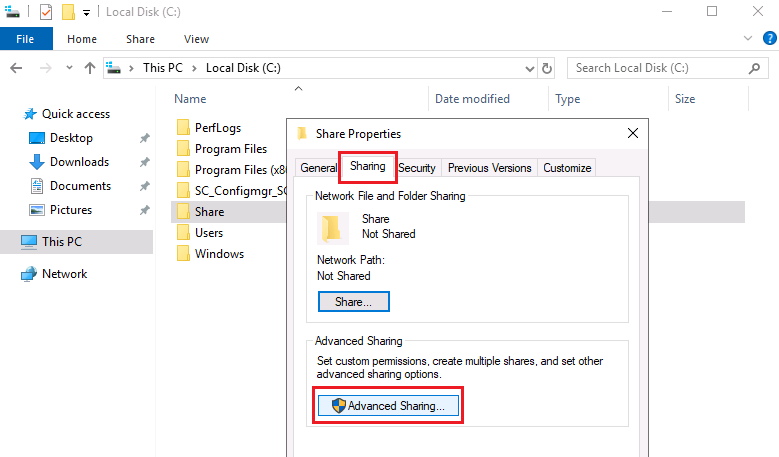This screenshot has height=457, width=779.
Task: Go up one folder level arrow
Action: (x=90, y=68)
